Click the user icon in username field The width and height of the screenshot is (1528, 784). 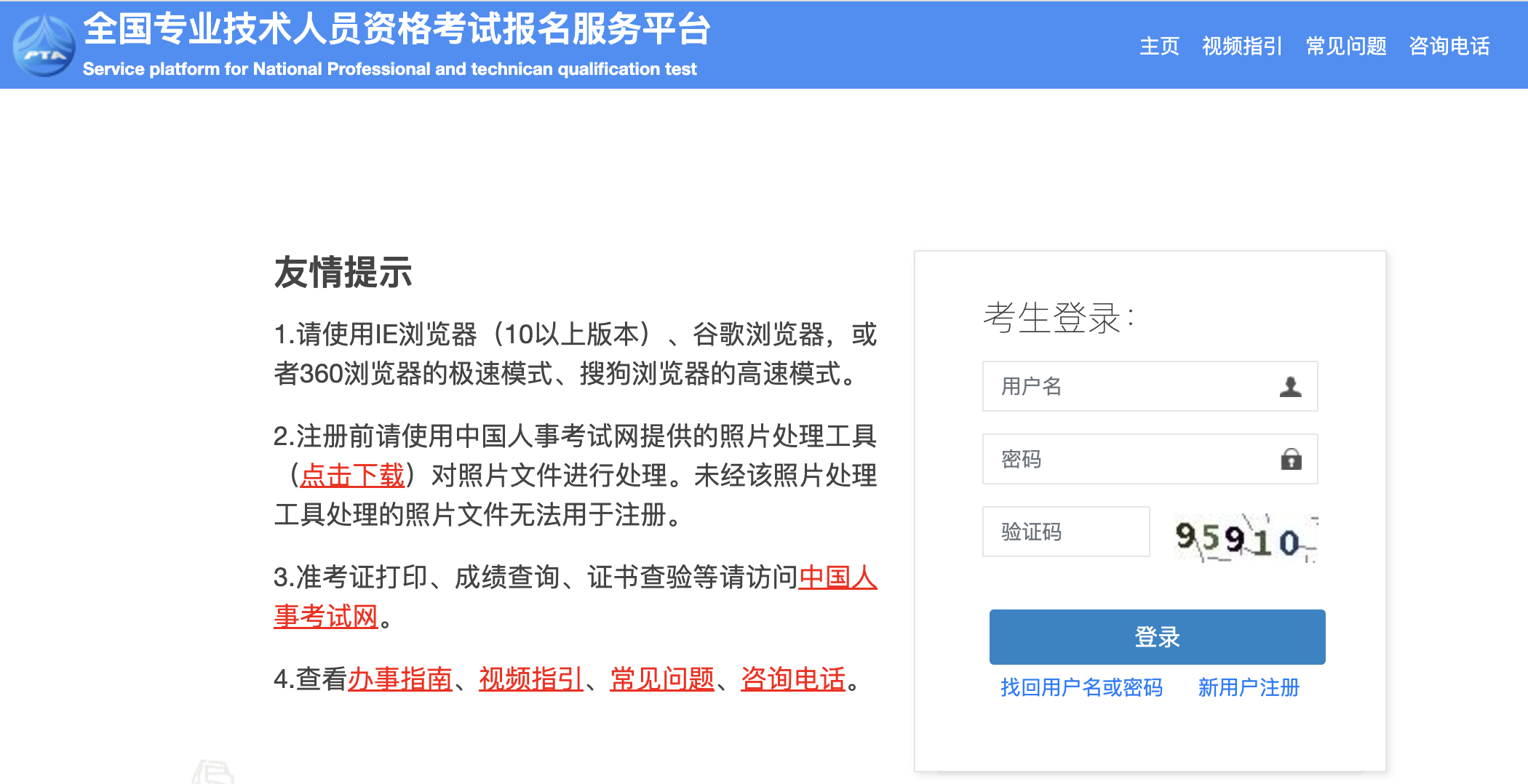point(1290,386)
